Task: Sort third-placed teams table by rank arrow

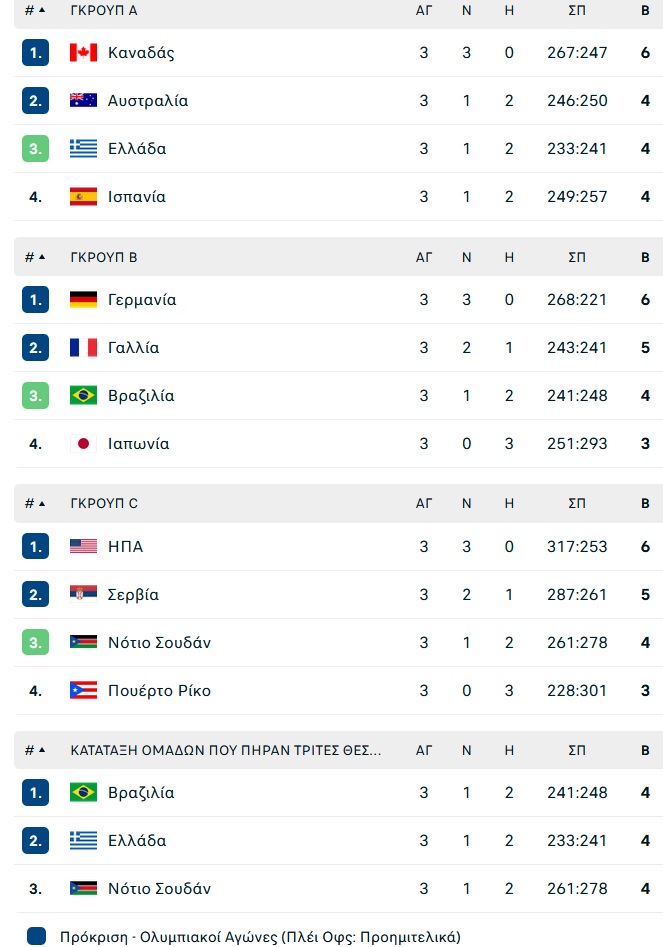Action: [42, 750]
